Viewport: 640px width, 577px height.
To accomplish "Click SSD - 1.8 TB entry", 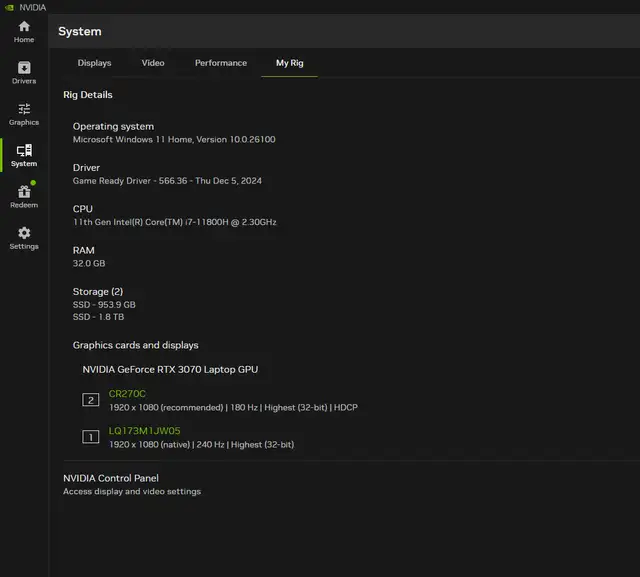I will tap(98, 317).
